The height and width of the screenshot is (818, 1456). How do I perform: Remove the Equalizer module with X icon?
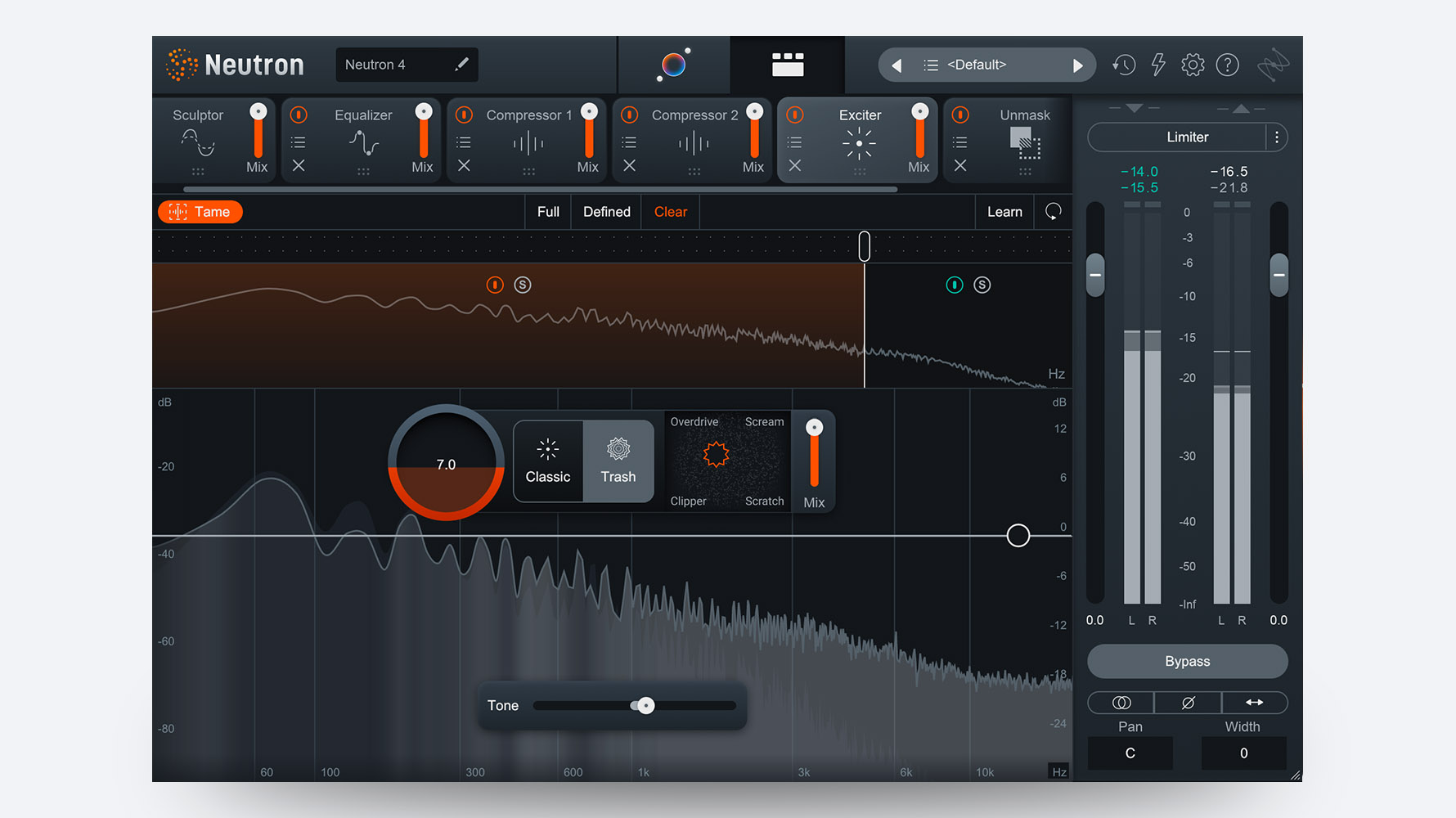299,166
